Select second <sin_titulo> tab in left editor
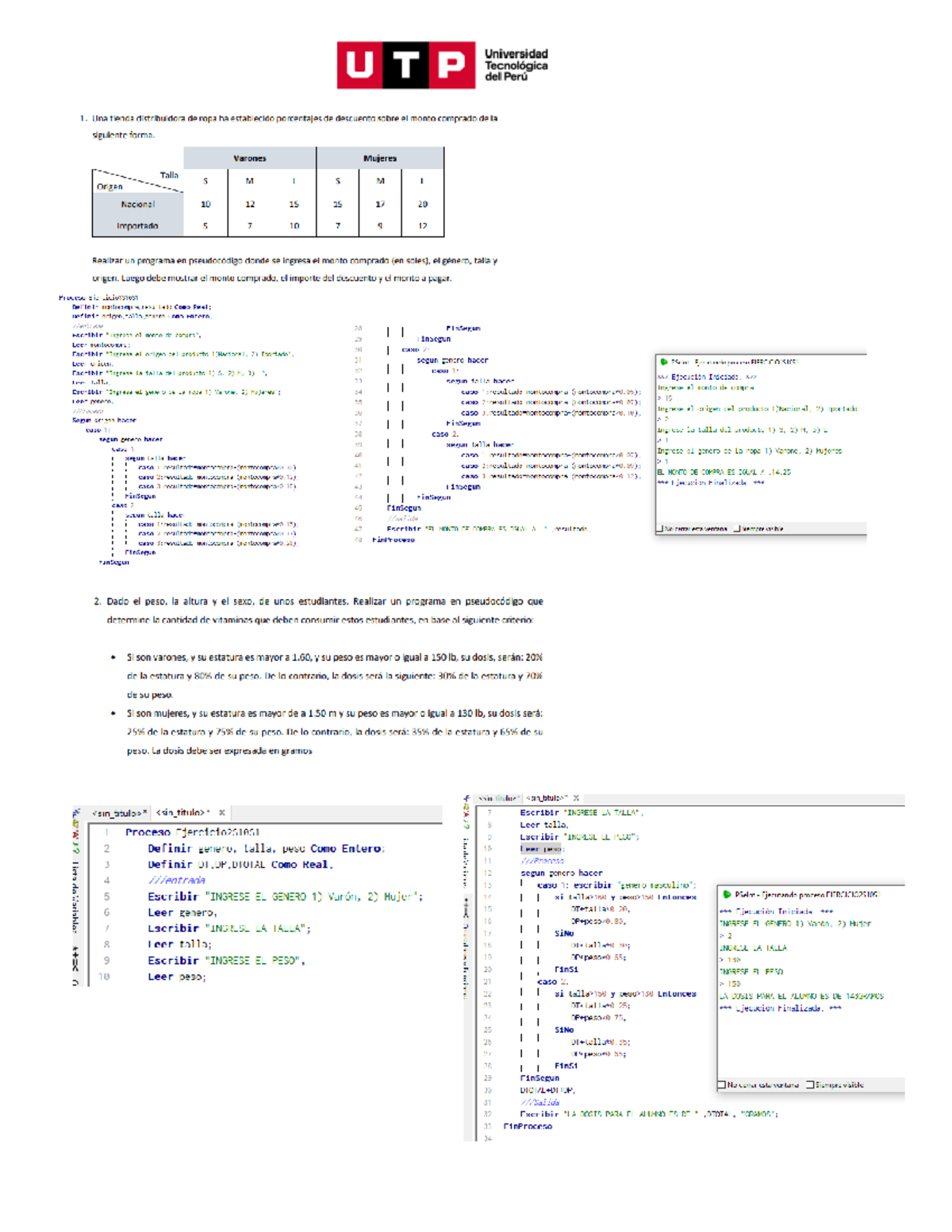 coord(182,813)
